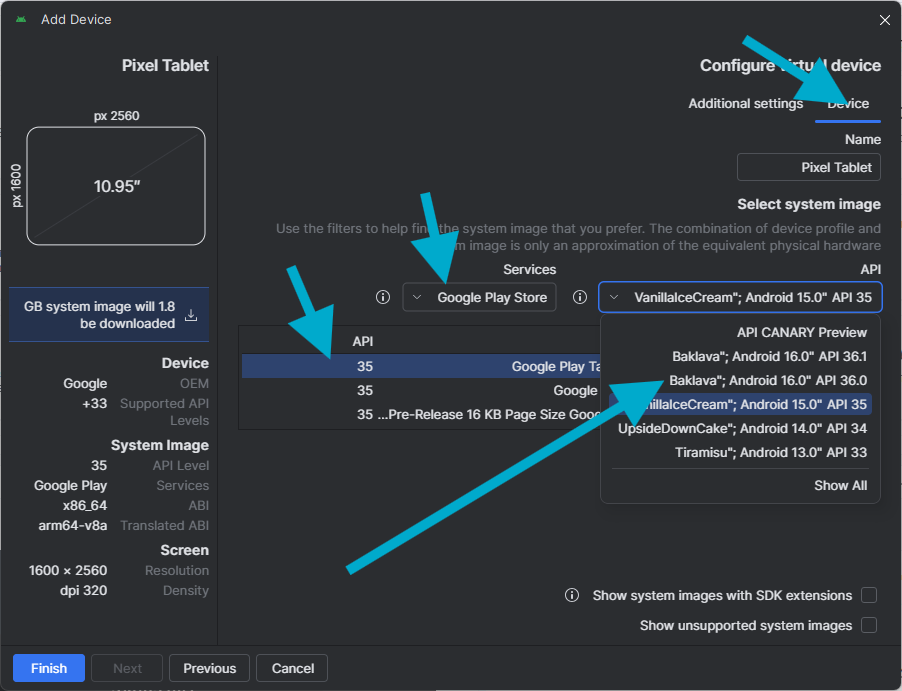Click the download icon for system image
Image resolution: width=902 pixels, height=691 pixels.
(x=191, y=315)
